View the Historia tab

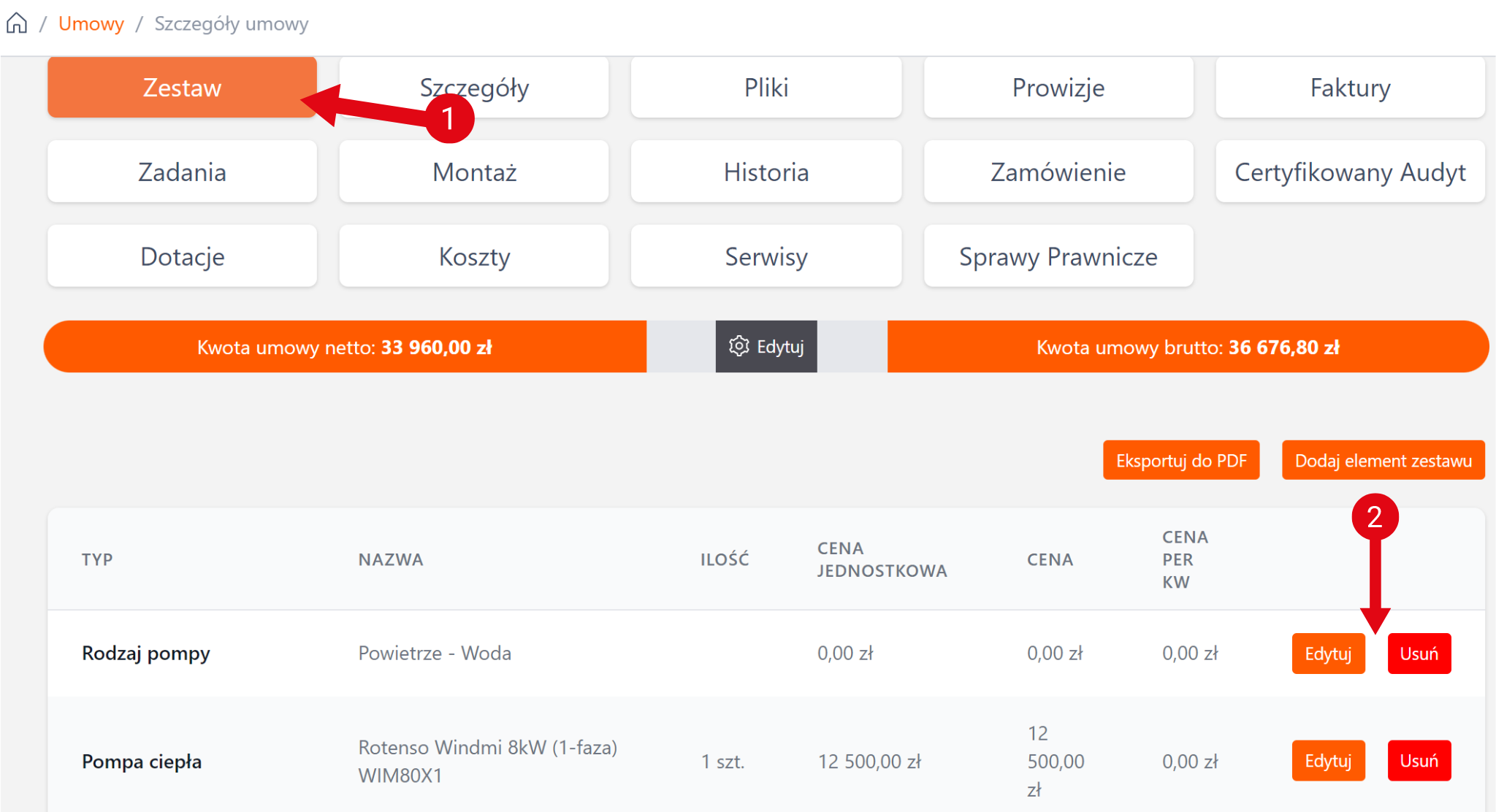766,172
